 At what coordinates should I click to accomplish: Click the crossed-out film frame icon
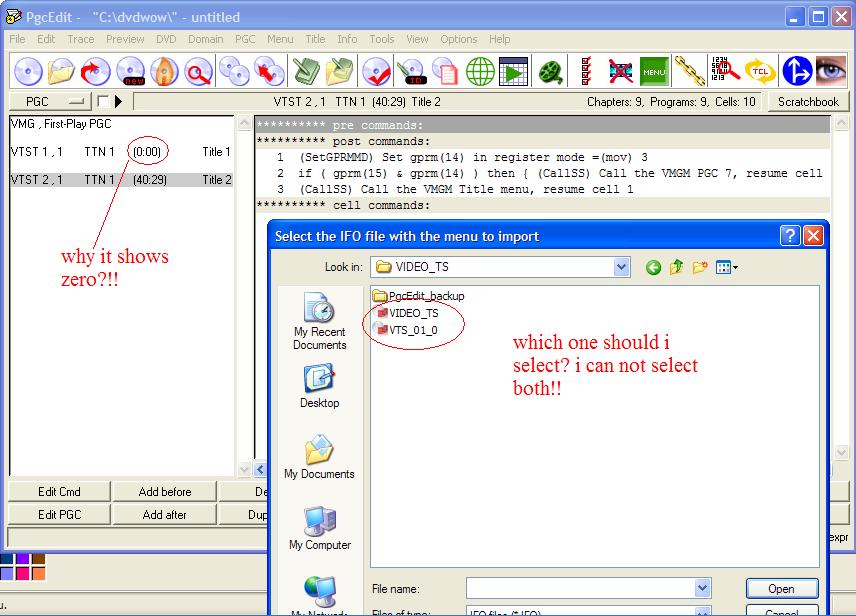click(x=620, y=72)
